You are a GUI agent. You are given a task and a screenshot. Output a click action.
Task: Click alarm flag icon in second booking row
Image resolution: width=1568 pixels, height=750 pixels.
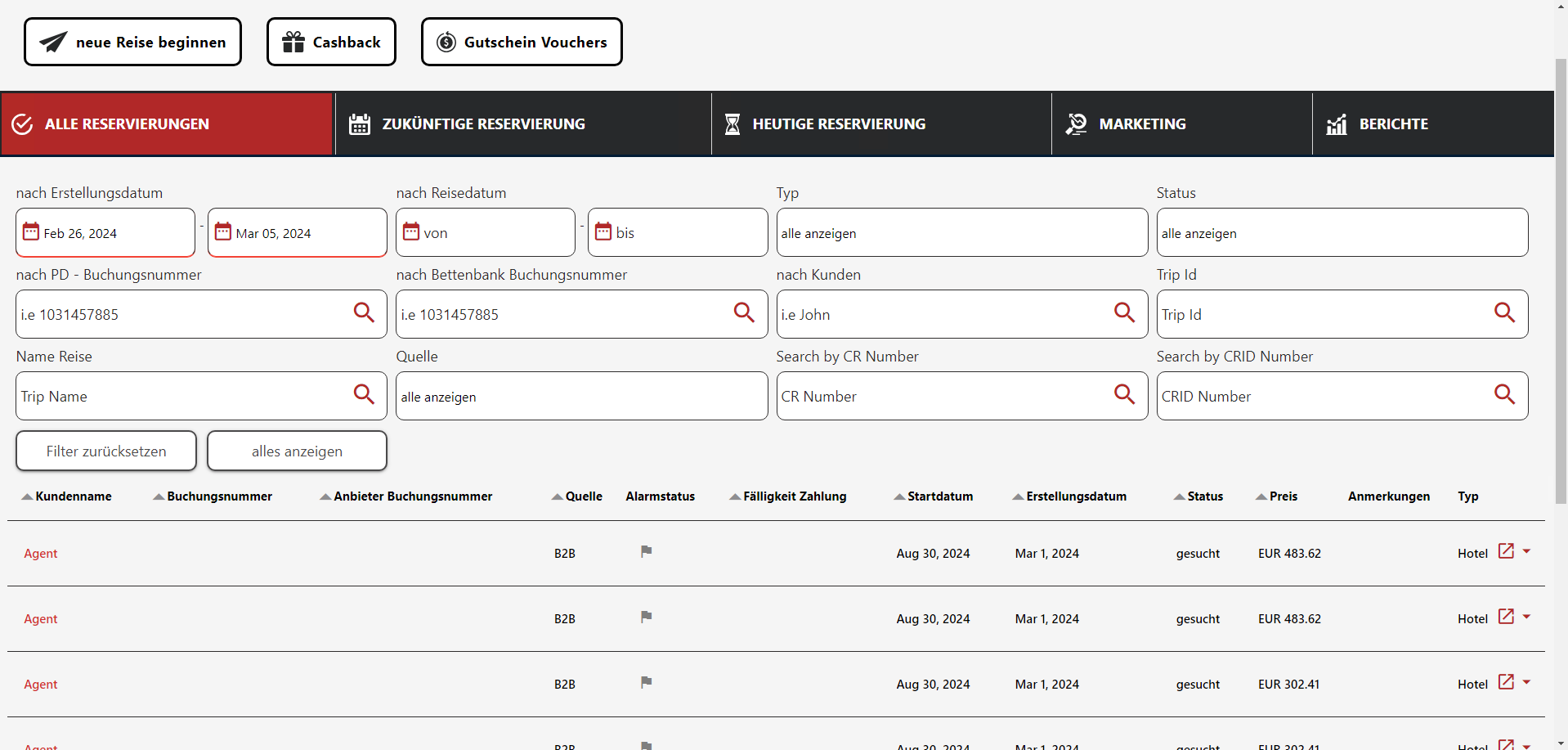[646, 617]
